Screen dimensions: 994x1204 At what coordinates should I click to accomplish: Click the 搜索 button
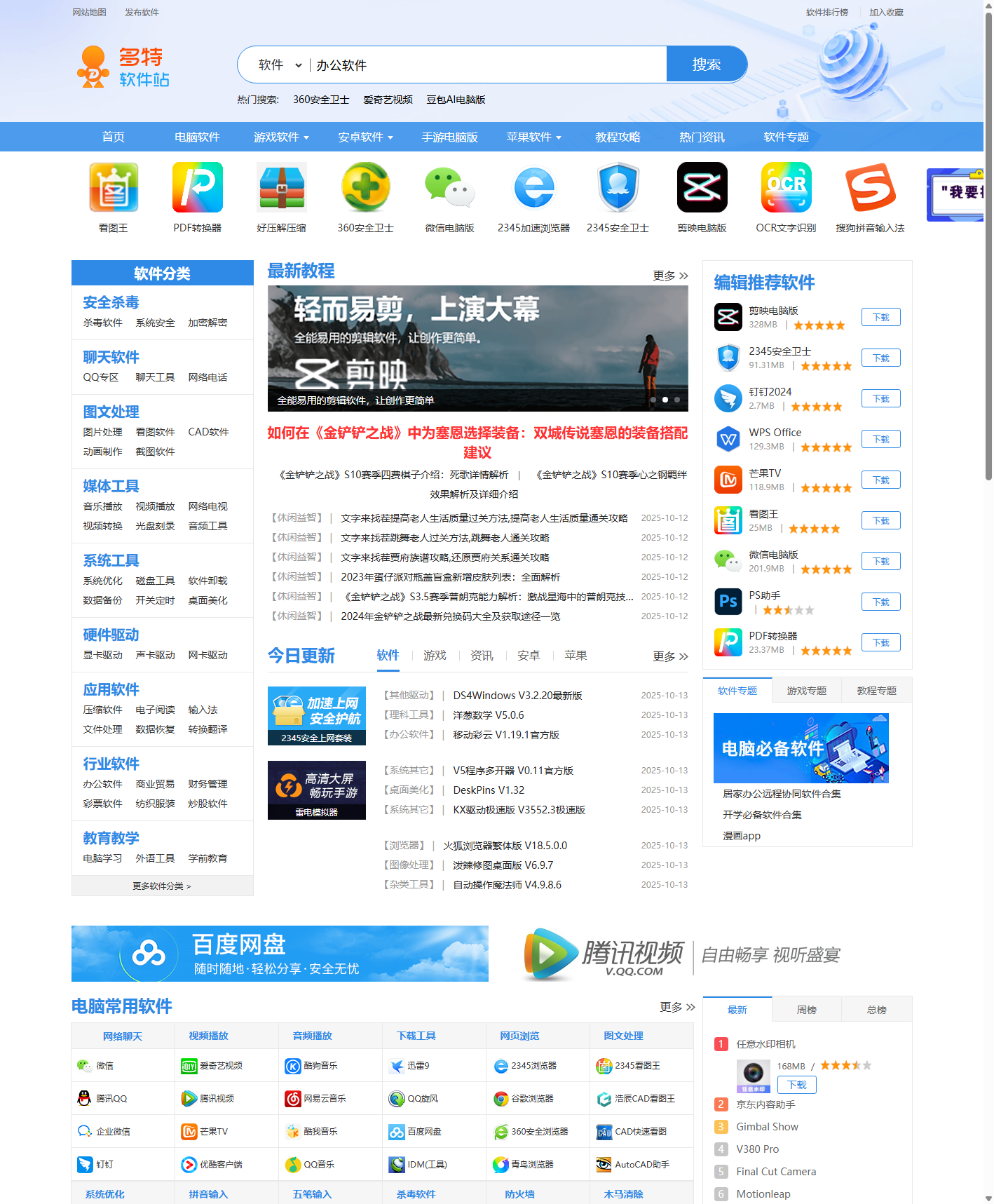tap(707, 65)
